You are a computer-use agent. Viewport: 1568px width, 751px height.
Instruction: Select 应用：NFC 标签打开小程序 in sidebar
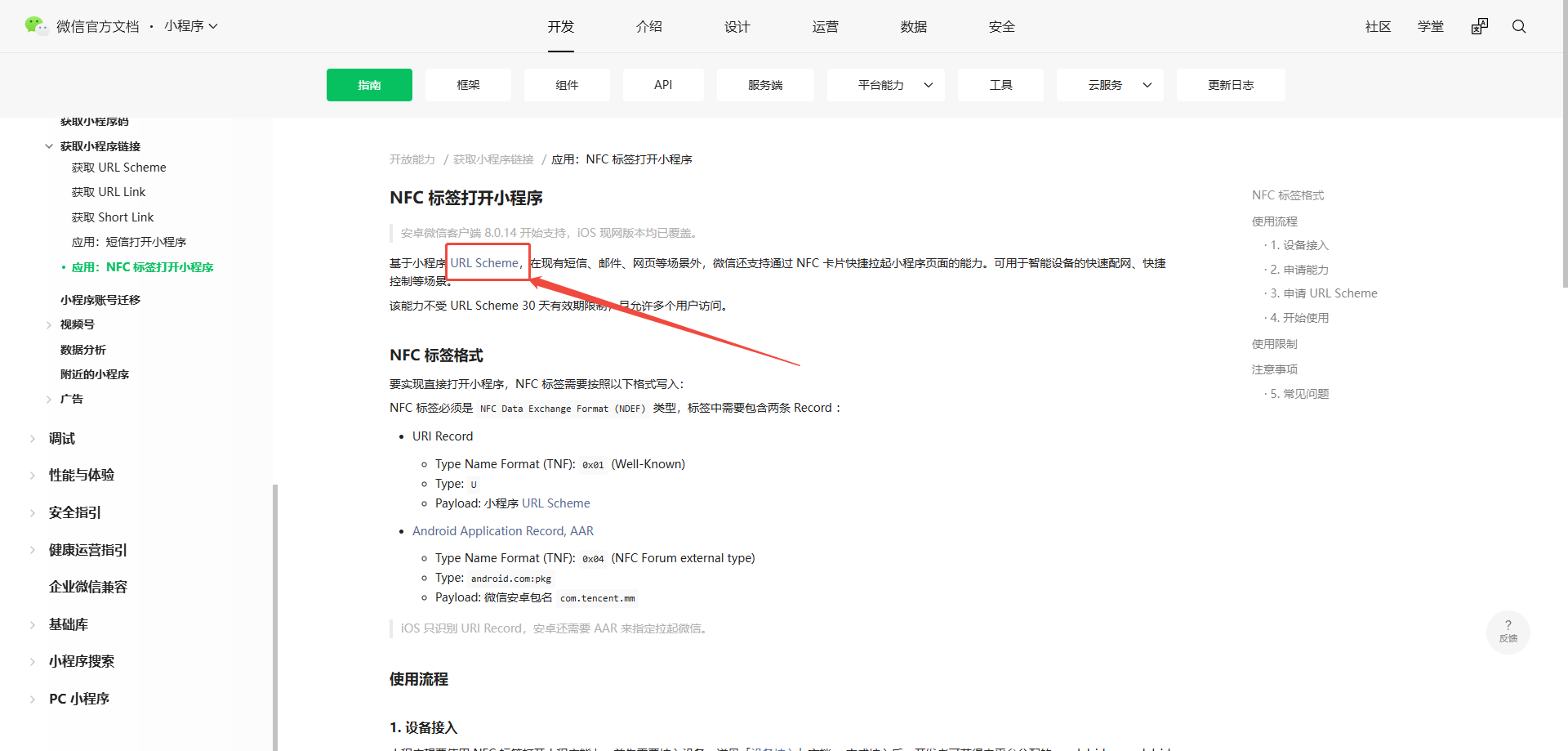[143, 267]
